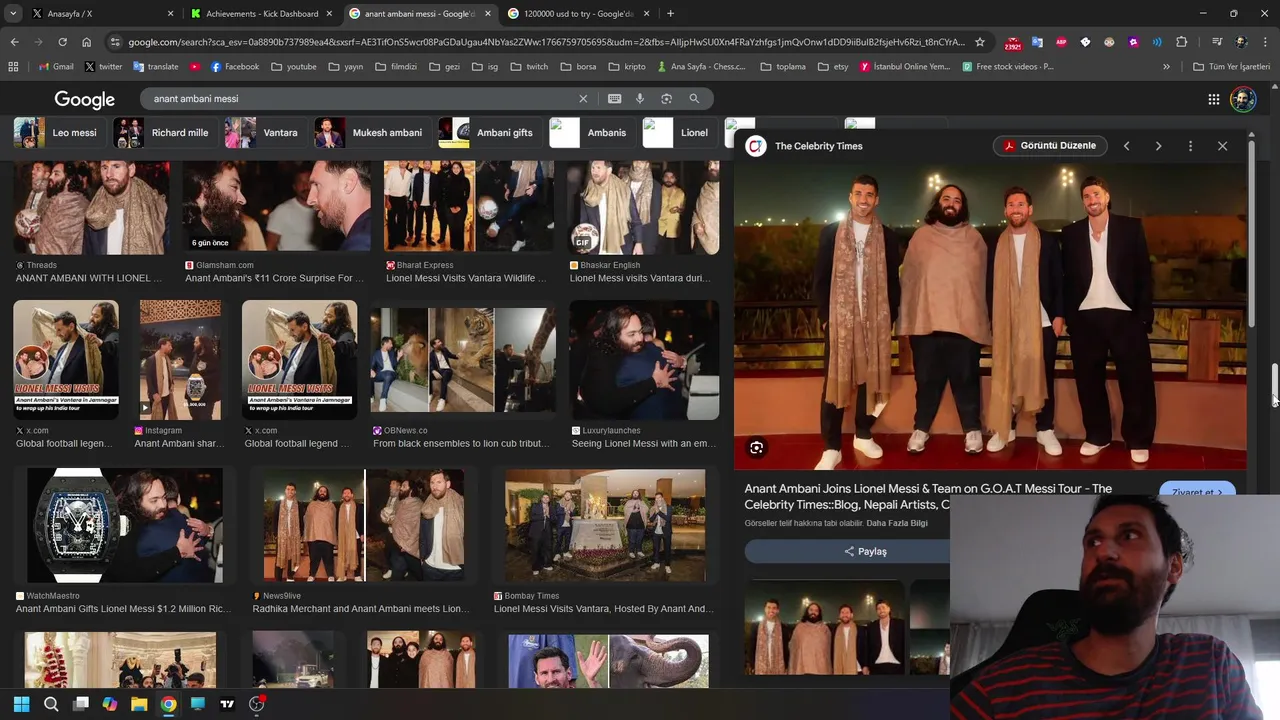
Task: Go back to the previous page
Action: 14,42
